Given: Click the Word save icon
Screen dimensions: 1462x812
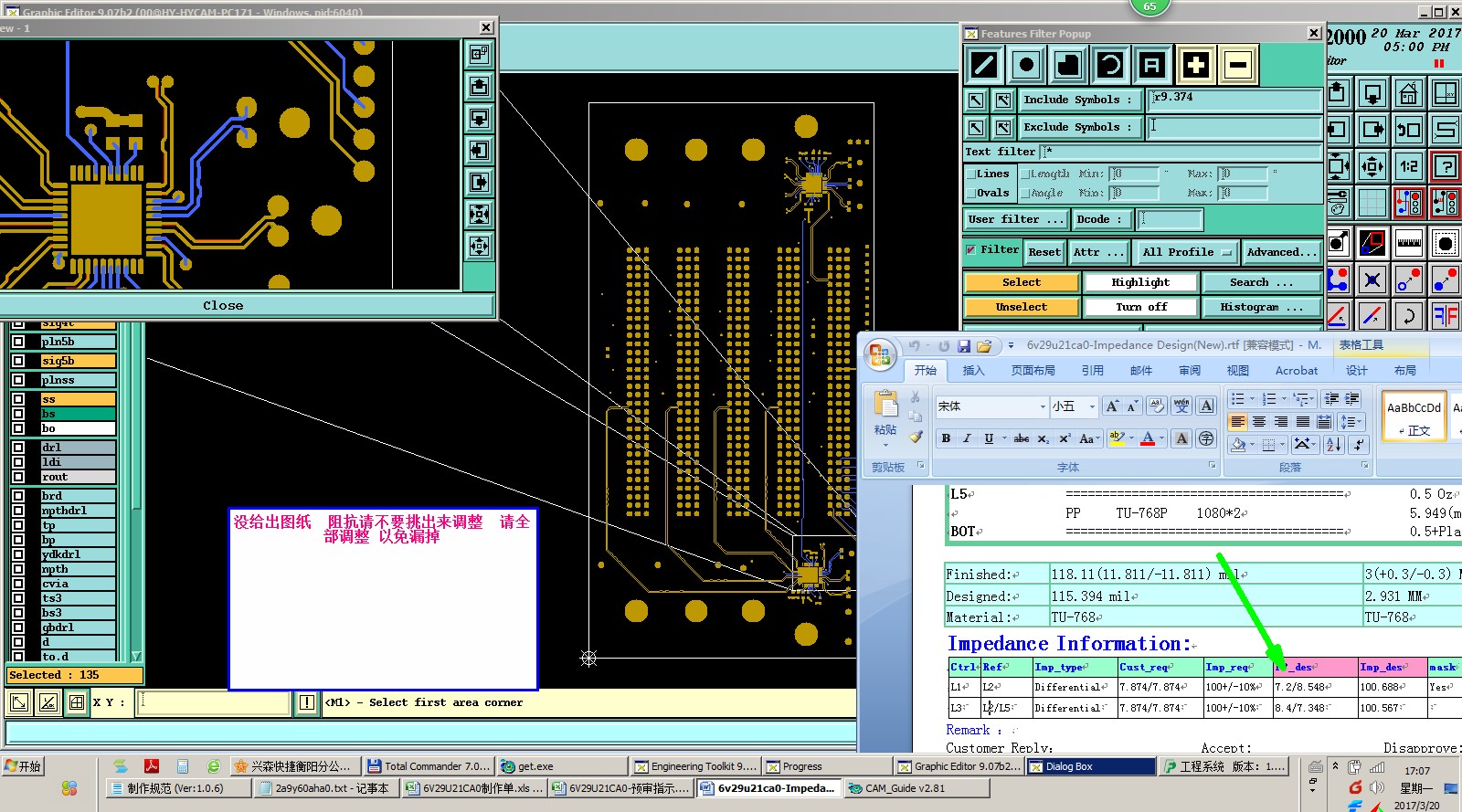Looking at the screenshot, I should (x=963, y=346).
